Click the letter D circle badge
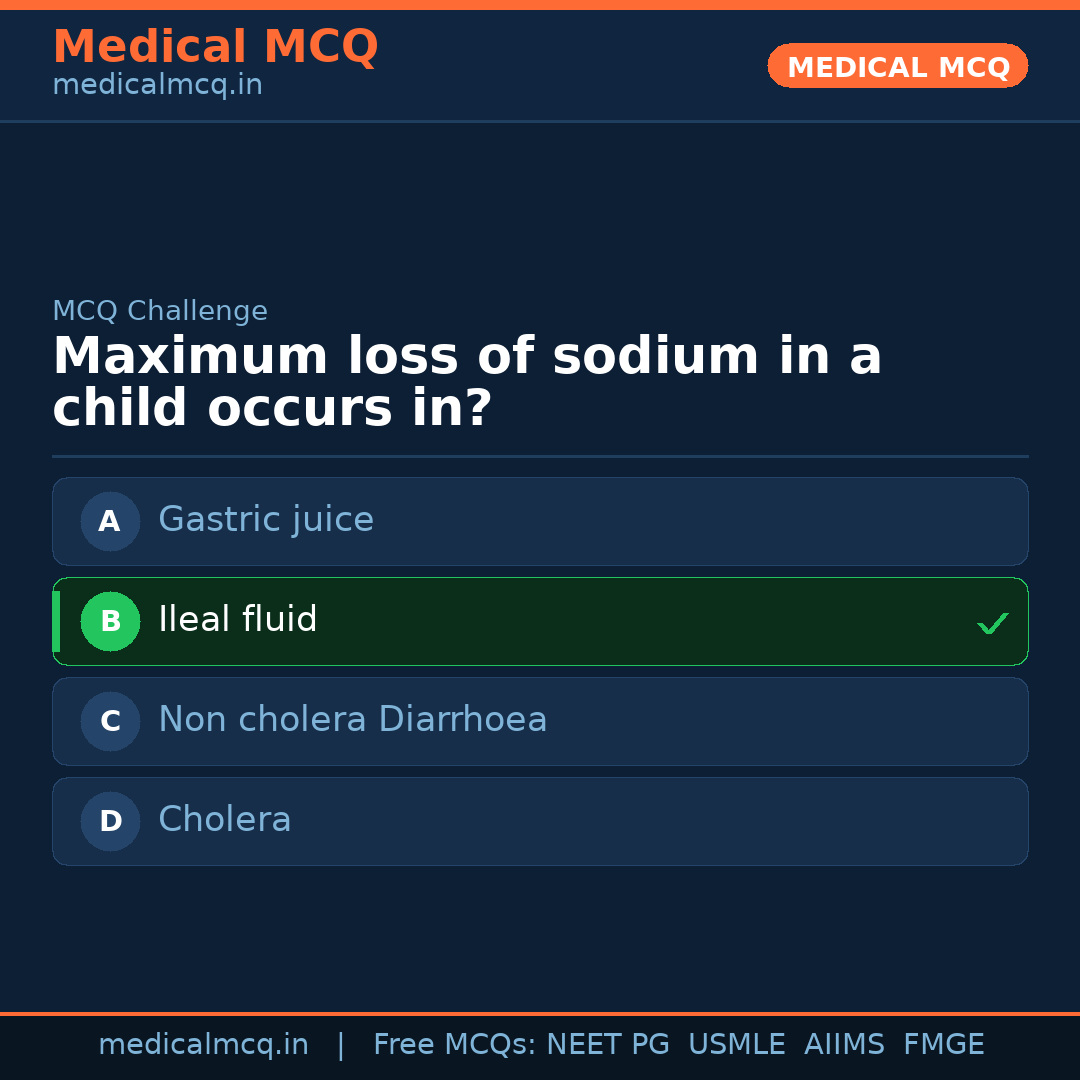 (x=110, y=821)
